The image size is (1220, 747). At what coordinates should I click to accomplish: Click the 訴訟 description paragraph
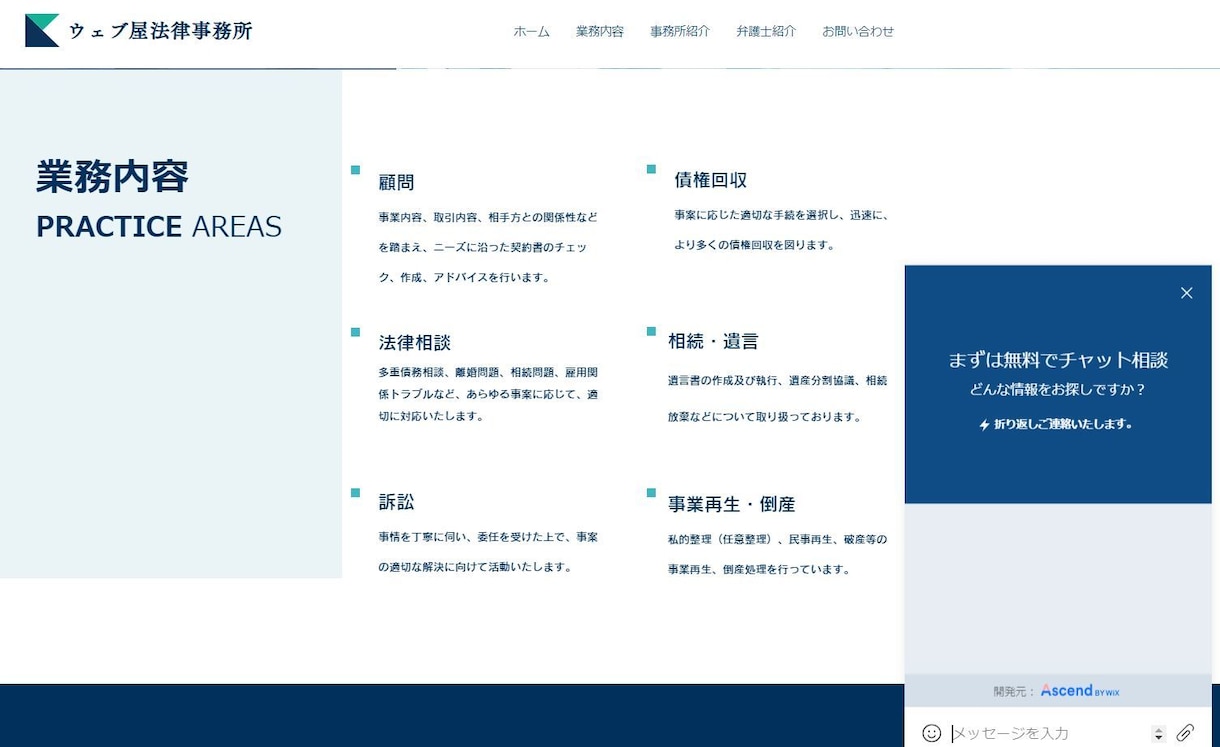tap(488, 552)
